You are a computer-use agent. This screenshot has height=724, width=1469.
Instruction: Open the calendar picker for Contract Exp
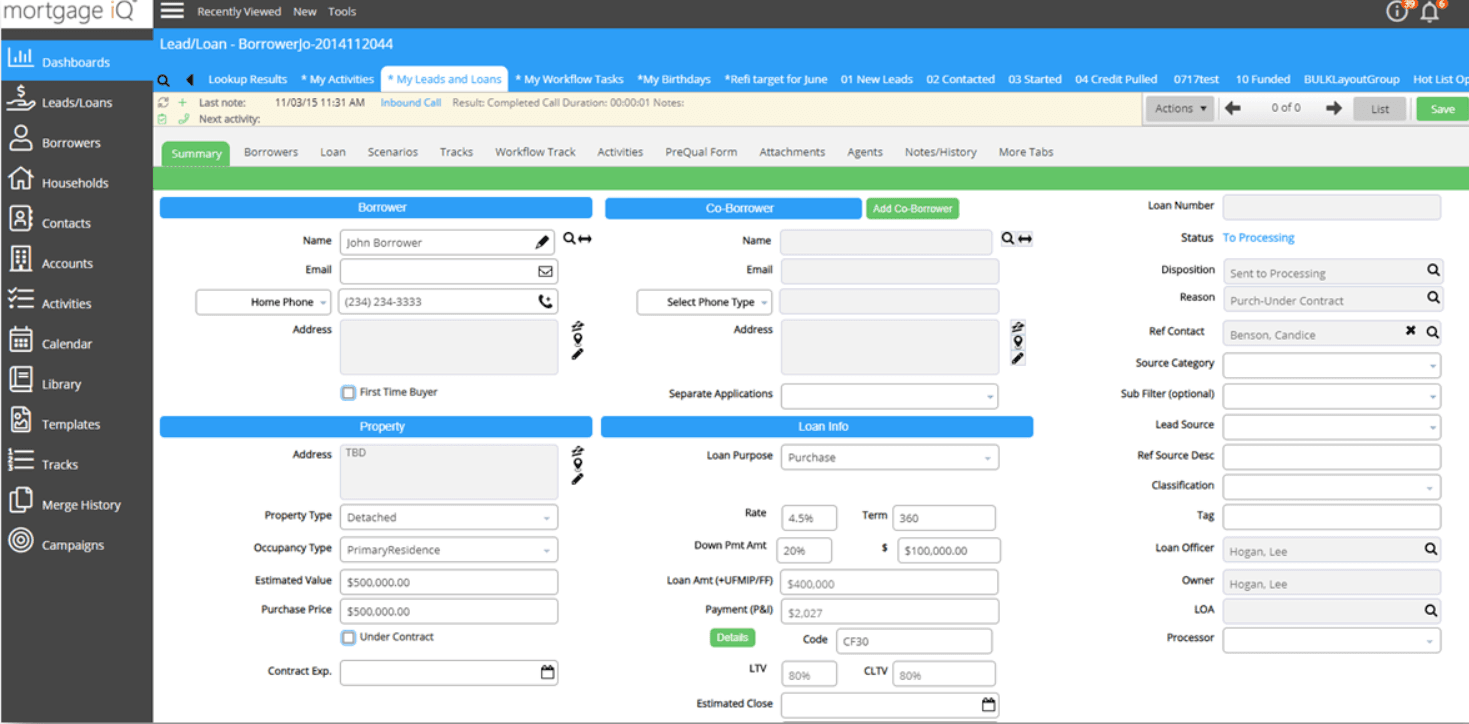pos(546,672)
